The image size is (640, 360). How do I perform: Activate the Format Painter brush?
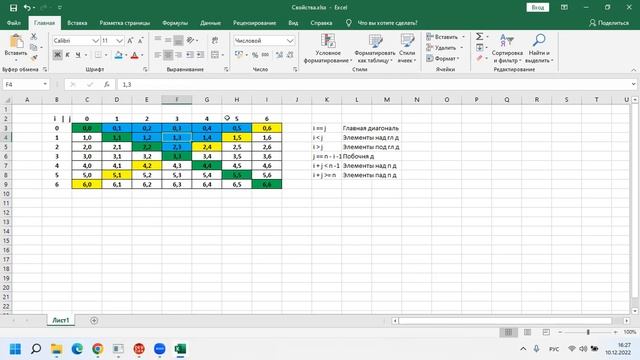[x=34, y=58]
